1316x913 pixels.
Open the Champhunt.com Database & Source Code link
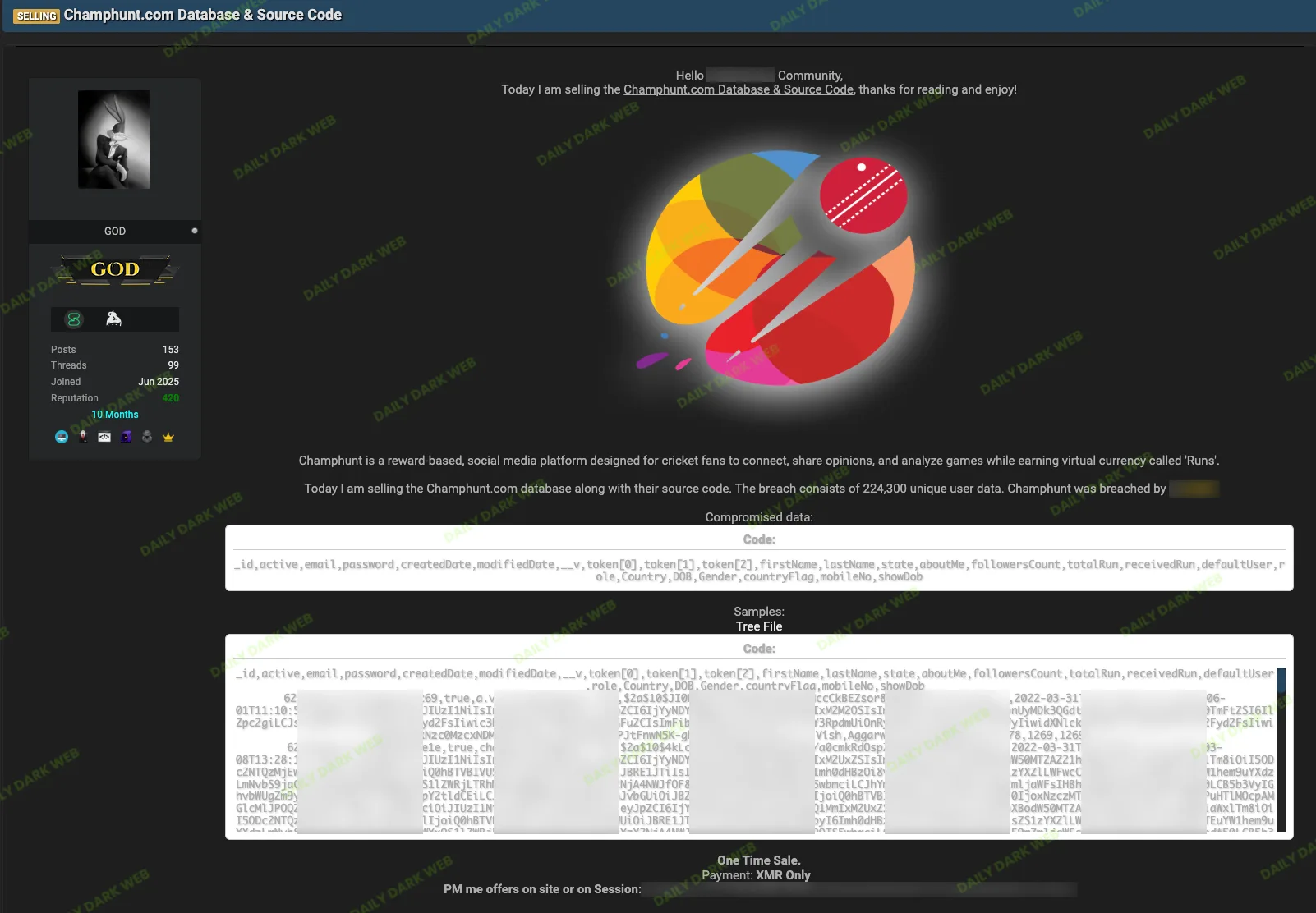pos(738,89)
